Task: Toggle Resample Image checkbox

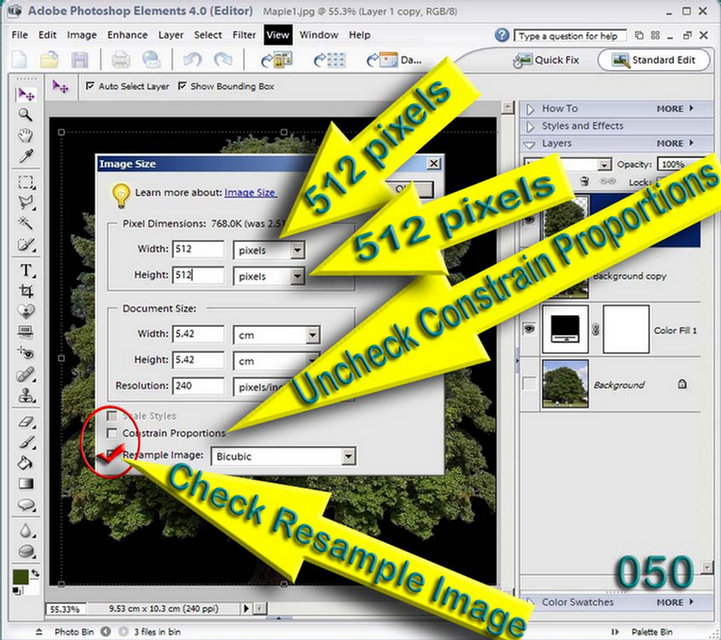Action: (x=112, y=455)
